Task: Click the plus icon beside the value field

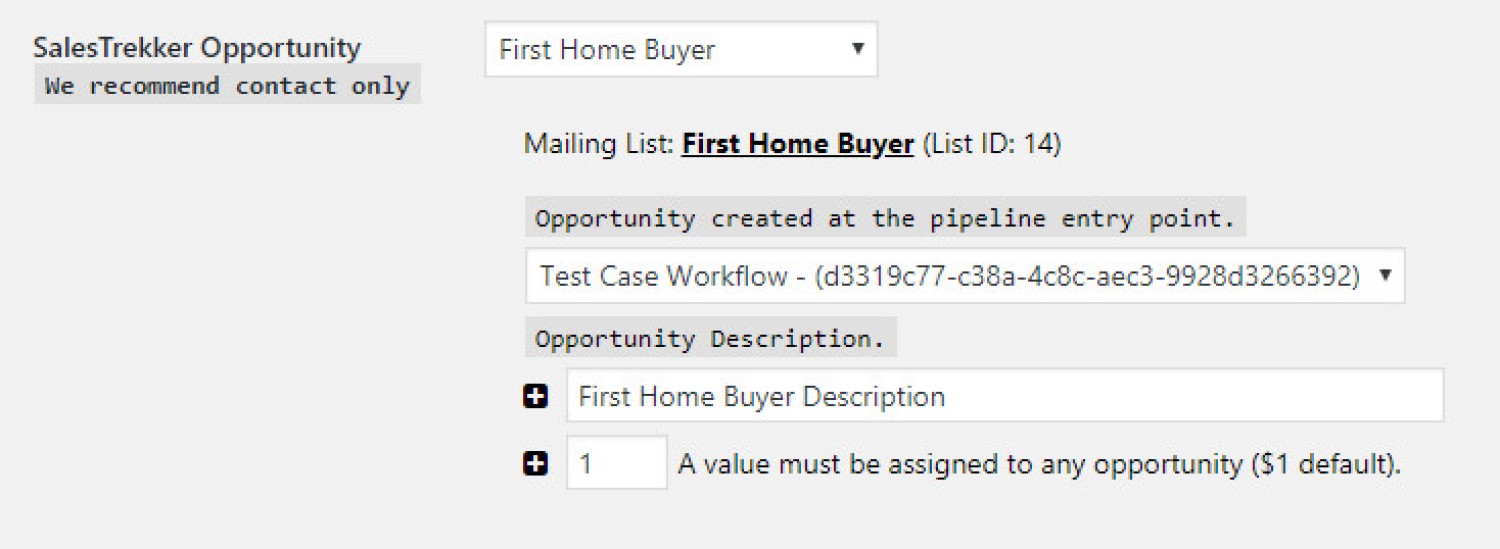Action: pos(536,463)
